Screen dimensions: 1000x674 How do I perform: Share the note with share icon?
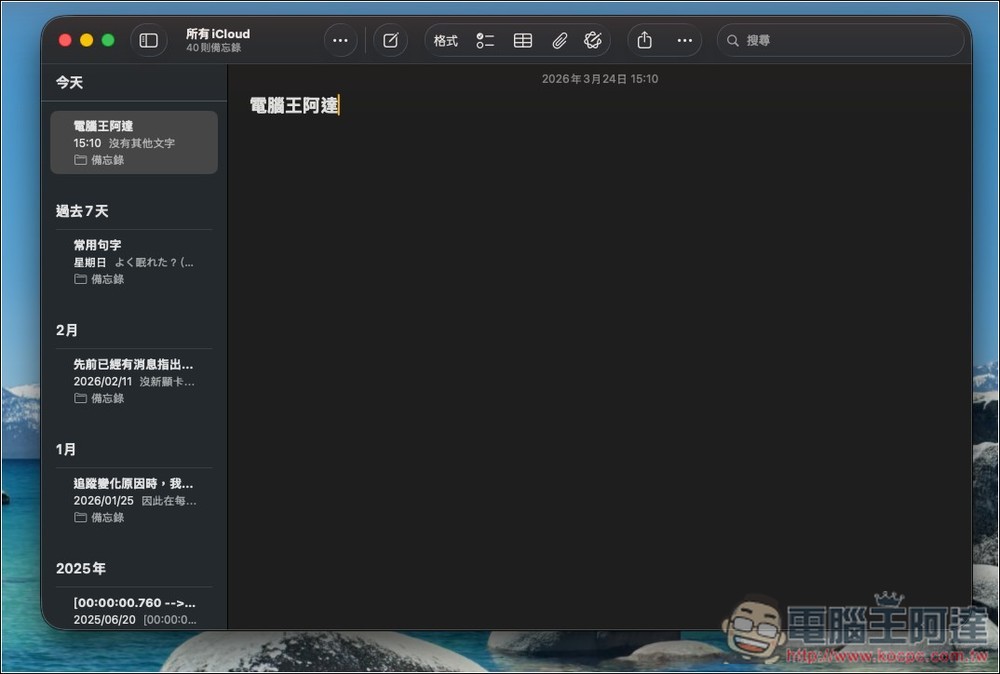645,41
